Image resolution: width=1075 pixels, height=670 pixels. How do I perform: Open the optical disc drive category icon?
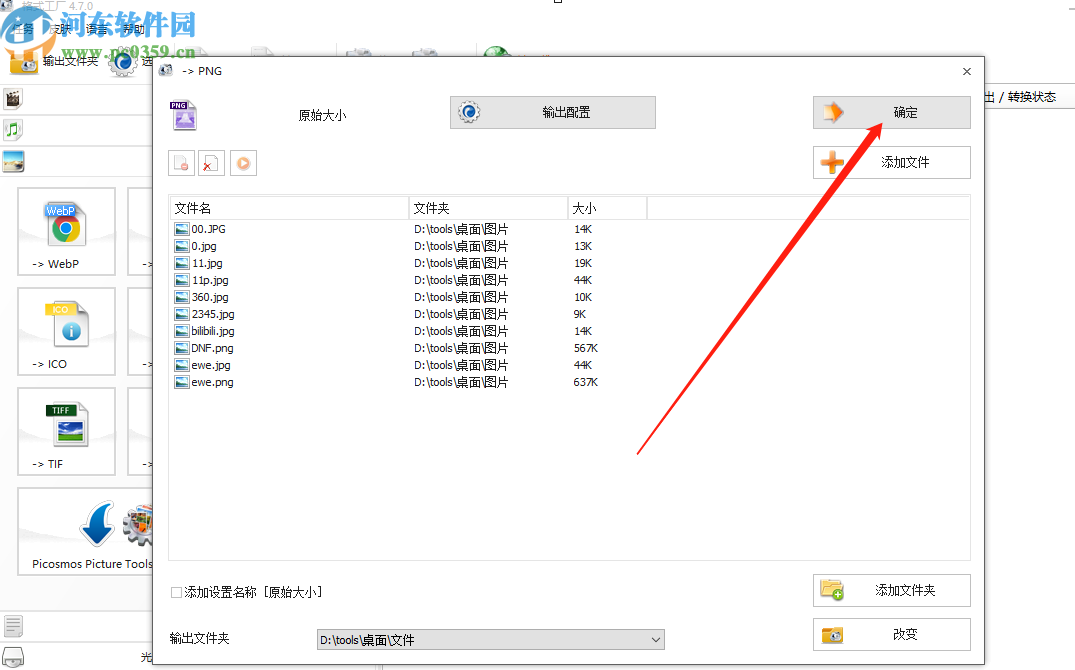13,657
